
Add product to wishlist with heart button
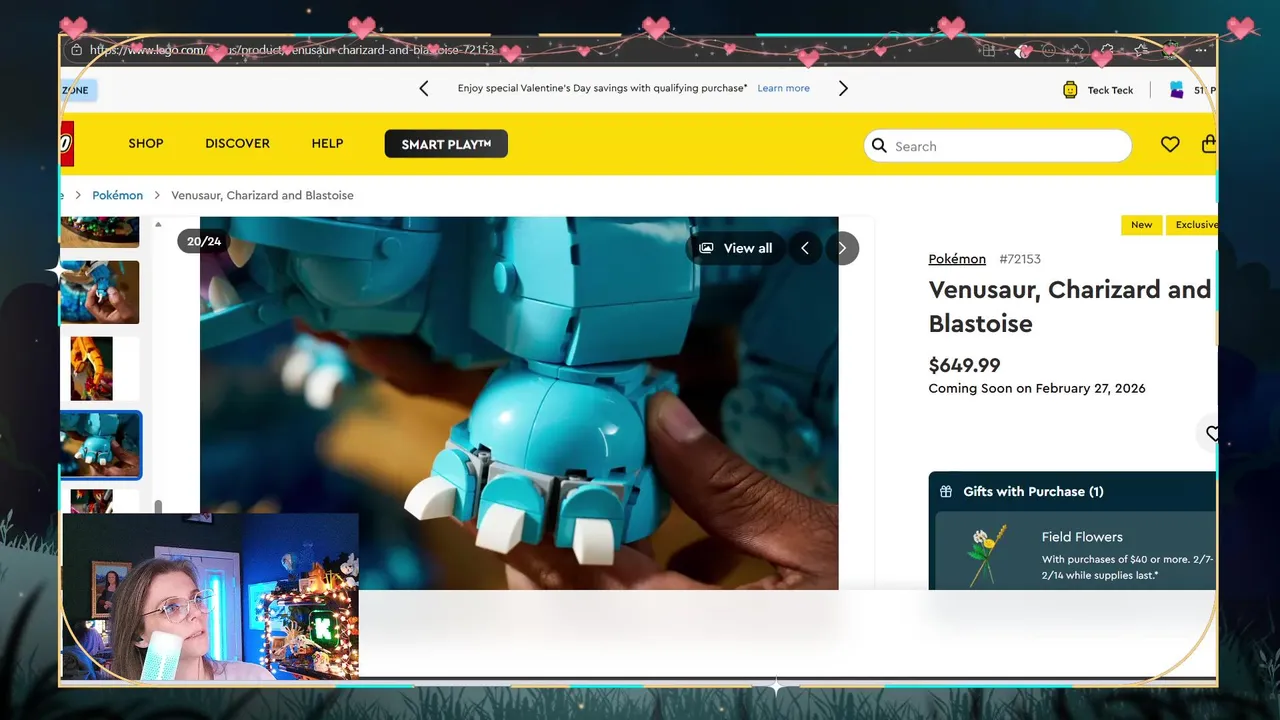(1210, 433)
